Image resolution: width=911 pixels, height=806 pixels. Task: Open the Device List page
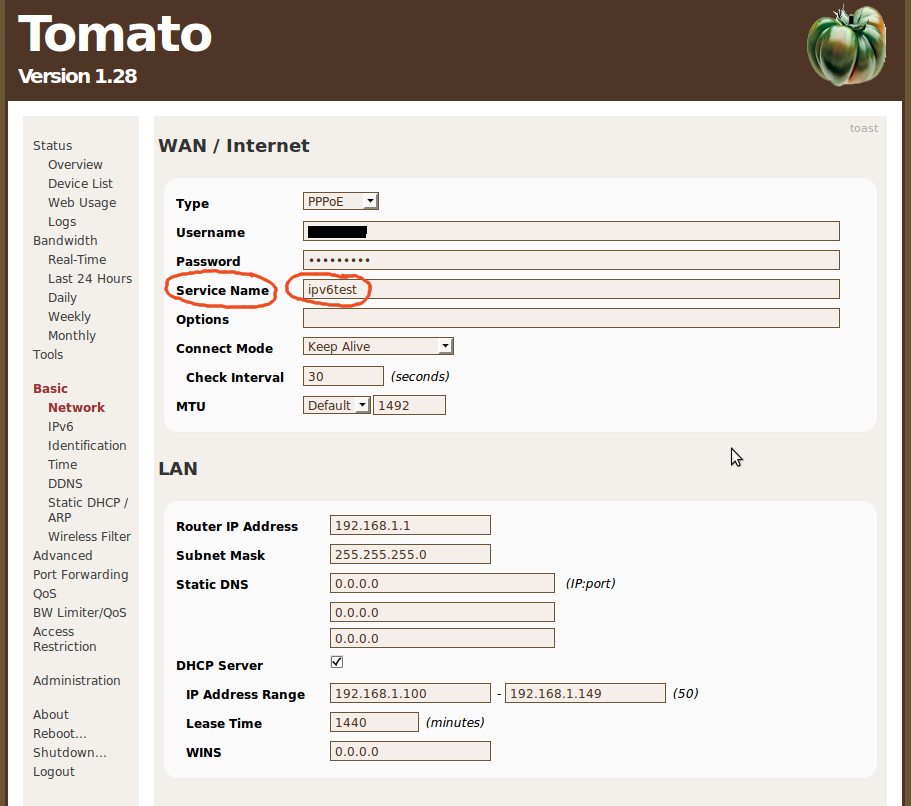click(x=80, y=184)
